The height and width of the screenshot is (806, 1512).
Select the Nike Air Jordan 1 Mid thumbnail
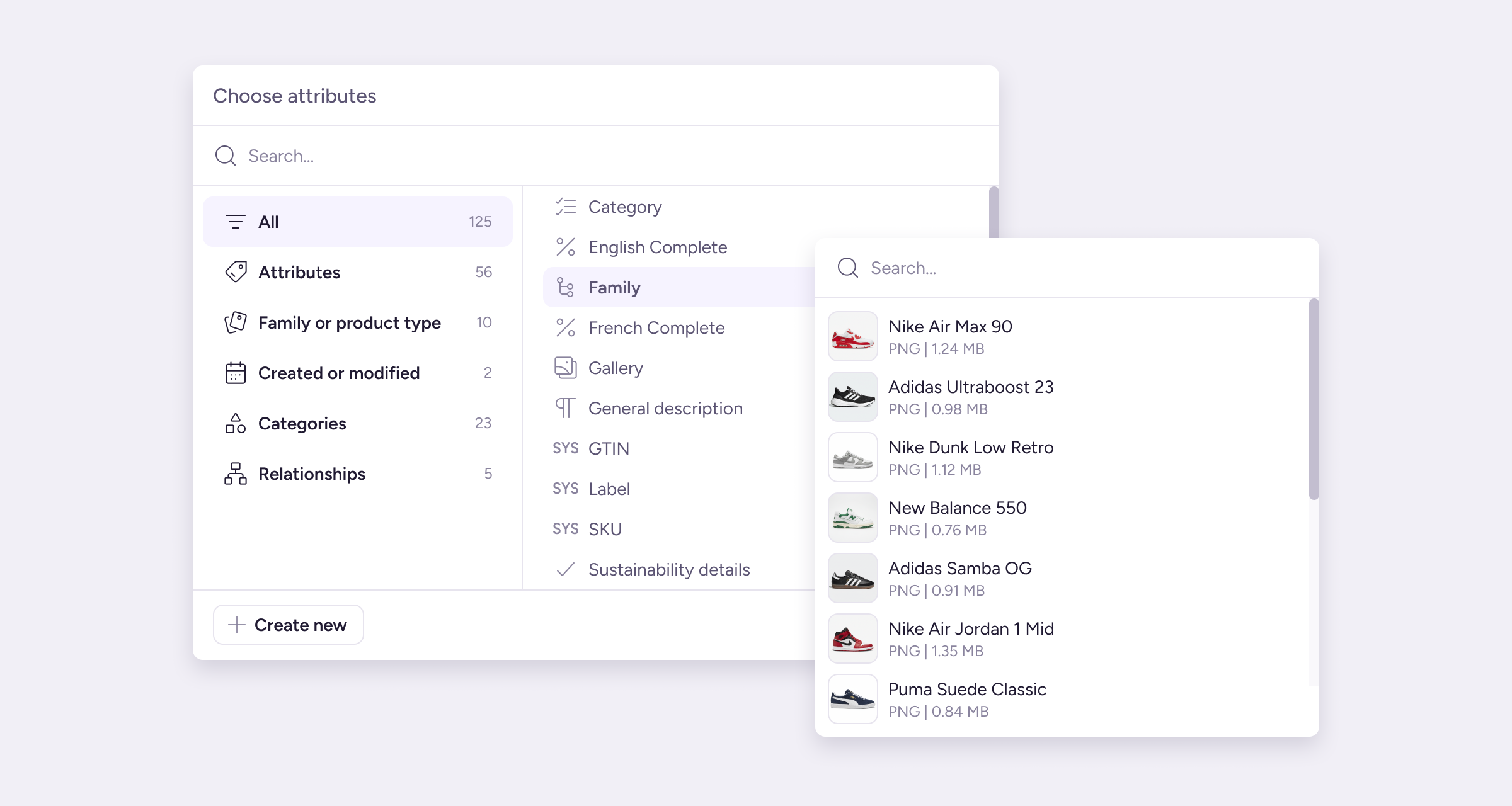point(853,639)
